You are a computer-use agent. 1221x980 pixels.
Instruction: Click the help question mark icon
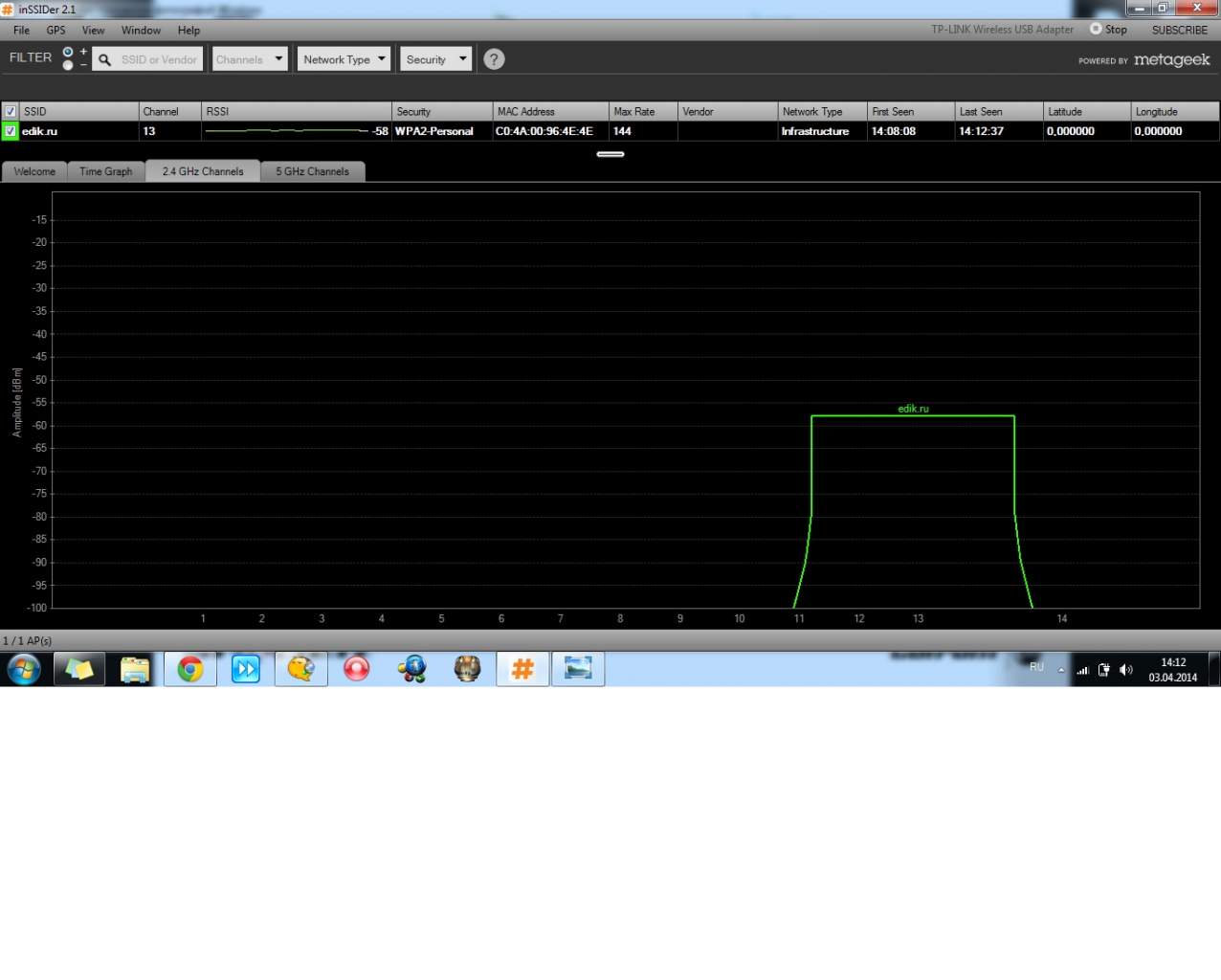point(494,59)
